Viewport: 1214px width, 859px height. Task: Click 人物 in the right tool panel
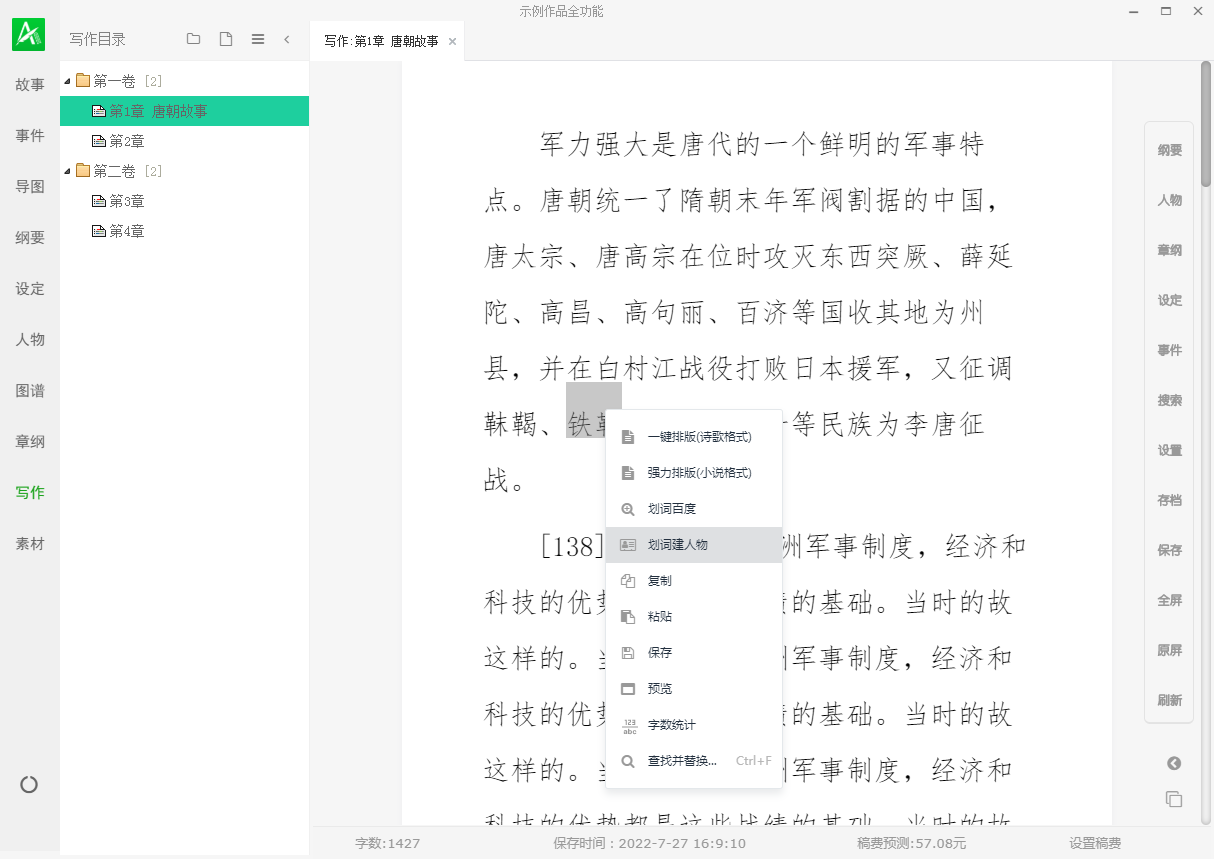coord(1170,200)
